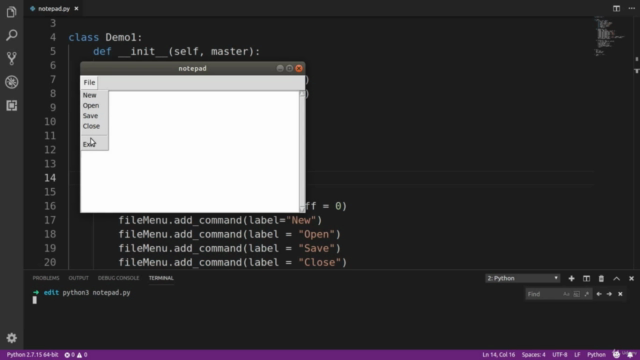Toggle Use Regular Expression in terminal Find

point(587,294)
